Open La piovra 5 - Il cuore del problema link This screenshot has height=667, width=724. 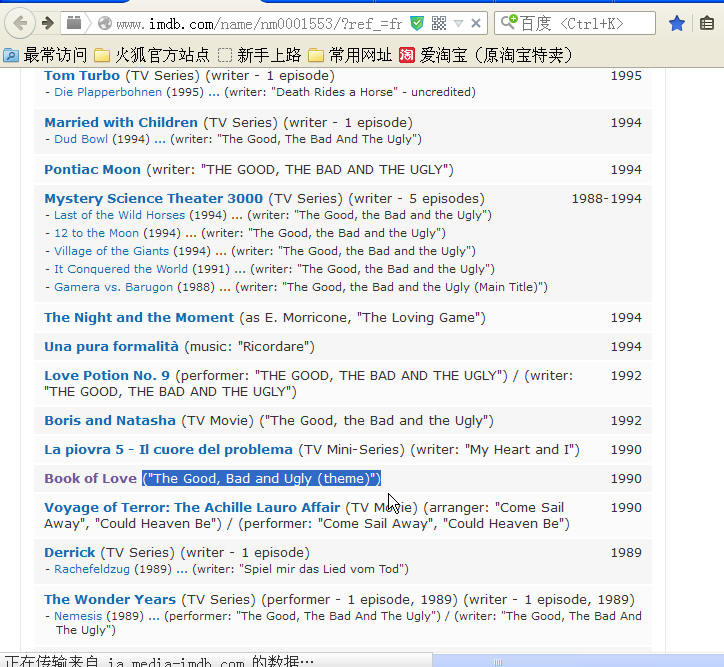point(168,450)
